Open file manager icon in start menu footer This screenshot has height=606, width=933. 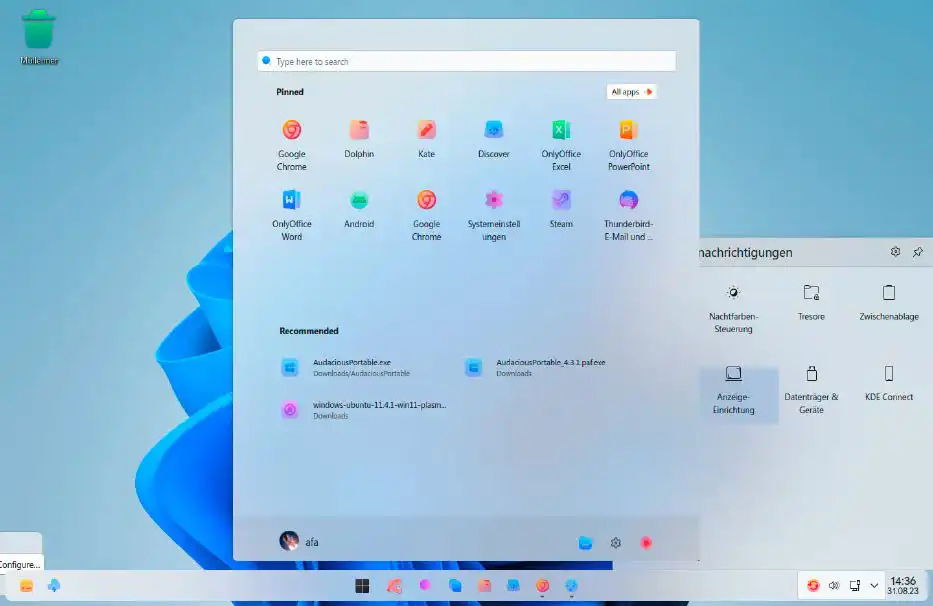click(x=585, y=542)
